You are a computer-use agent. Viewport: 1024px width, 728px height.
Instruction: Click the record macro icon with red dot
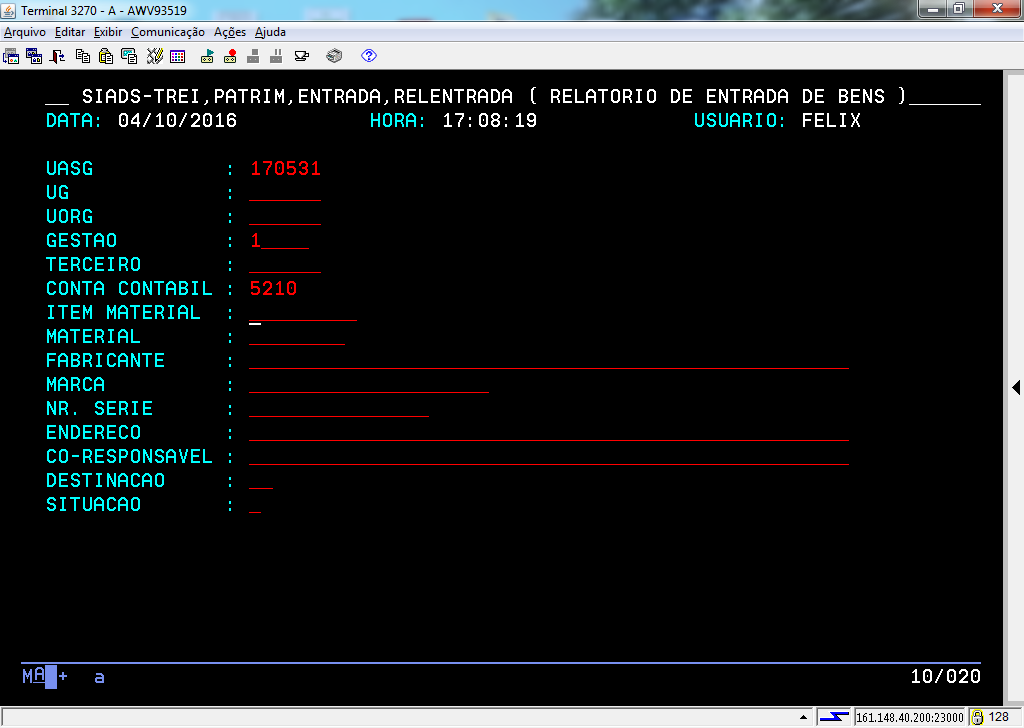point(230,56)
